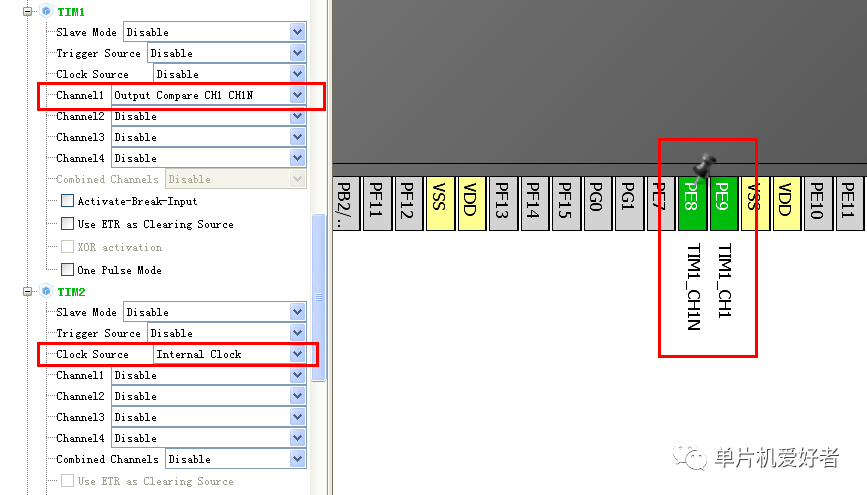This screenshot has height=495, width=867.
Task: Click the TIM1_CH1N pin signal label
Action: 693,287
